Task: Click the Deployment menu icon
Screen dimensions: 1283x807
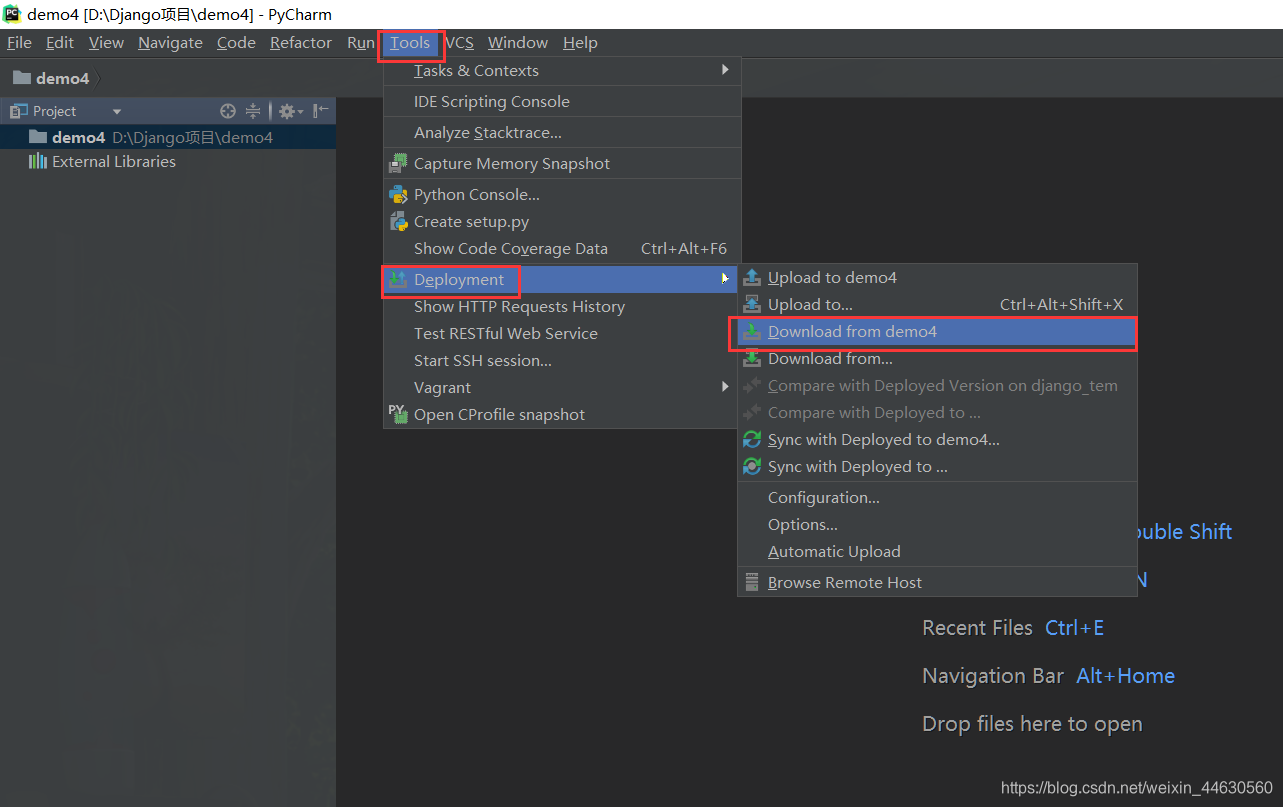Action: click(398, 279)
